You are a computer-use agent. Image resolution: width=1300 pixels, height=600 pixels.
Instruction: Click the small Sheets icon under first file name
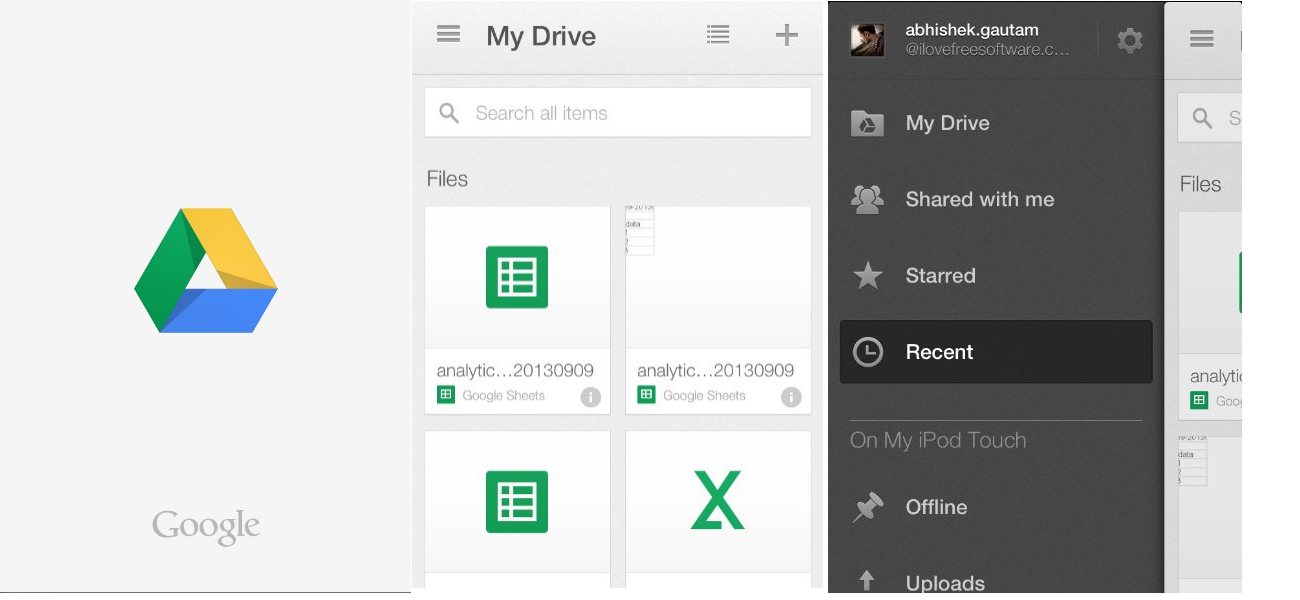click(x=446, y=395)
